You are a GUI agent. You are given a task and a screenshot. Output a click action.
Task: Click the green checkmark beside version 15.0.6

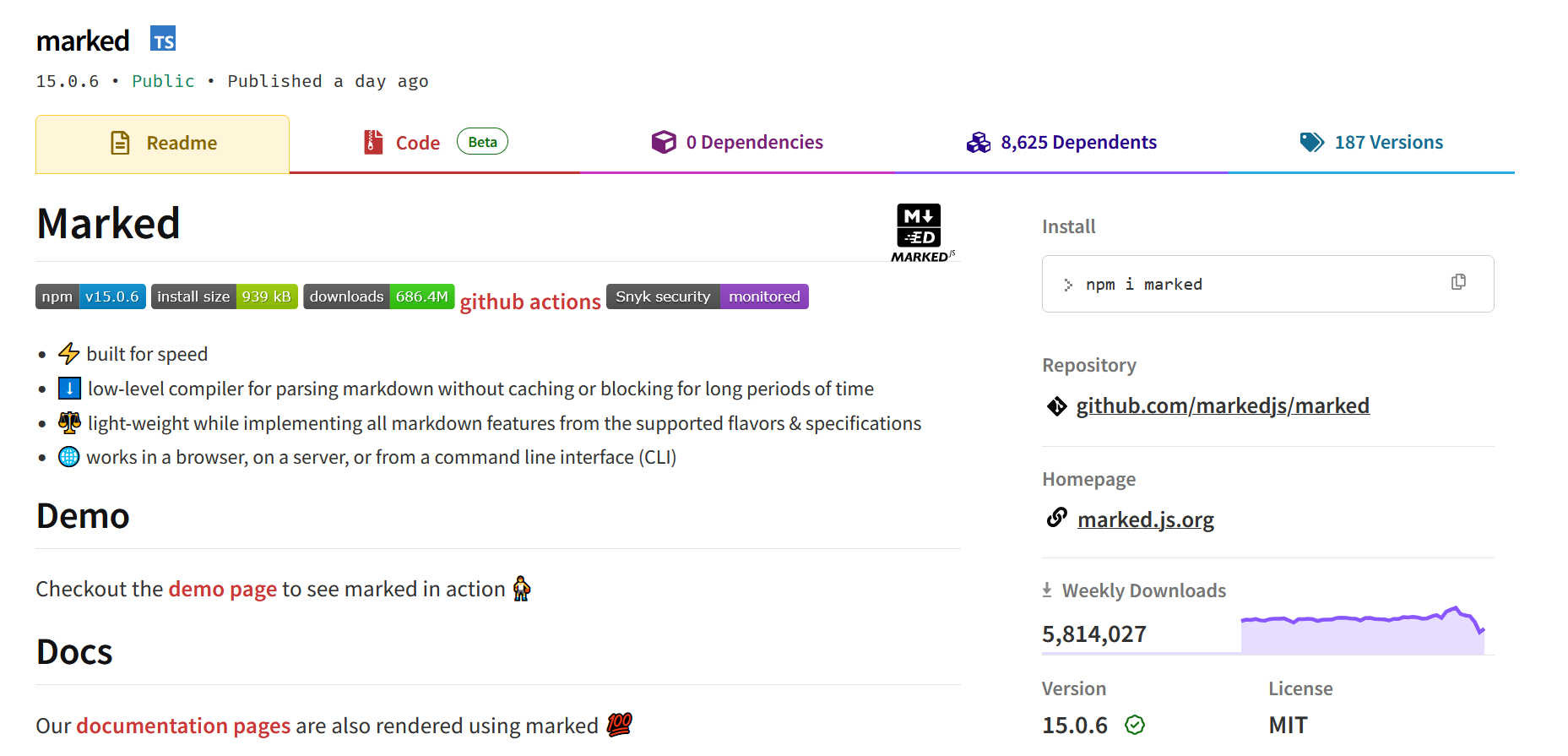(1136, 725)
